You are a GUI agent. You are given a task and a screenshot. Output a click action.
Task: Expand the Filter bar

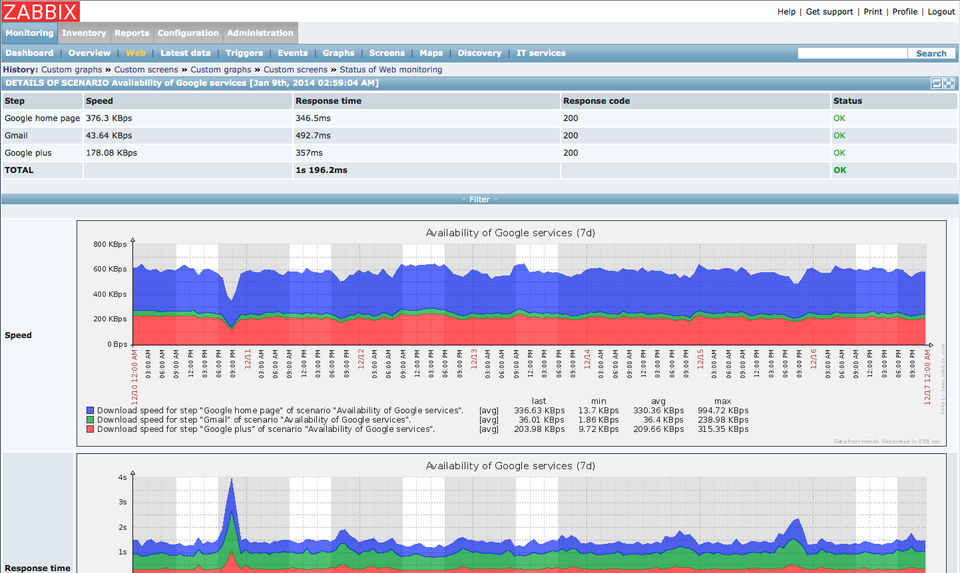(480, 199)
